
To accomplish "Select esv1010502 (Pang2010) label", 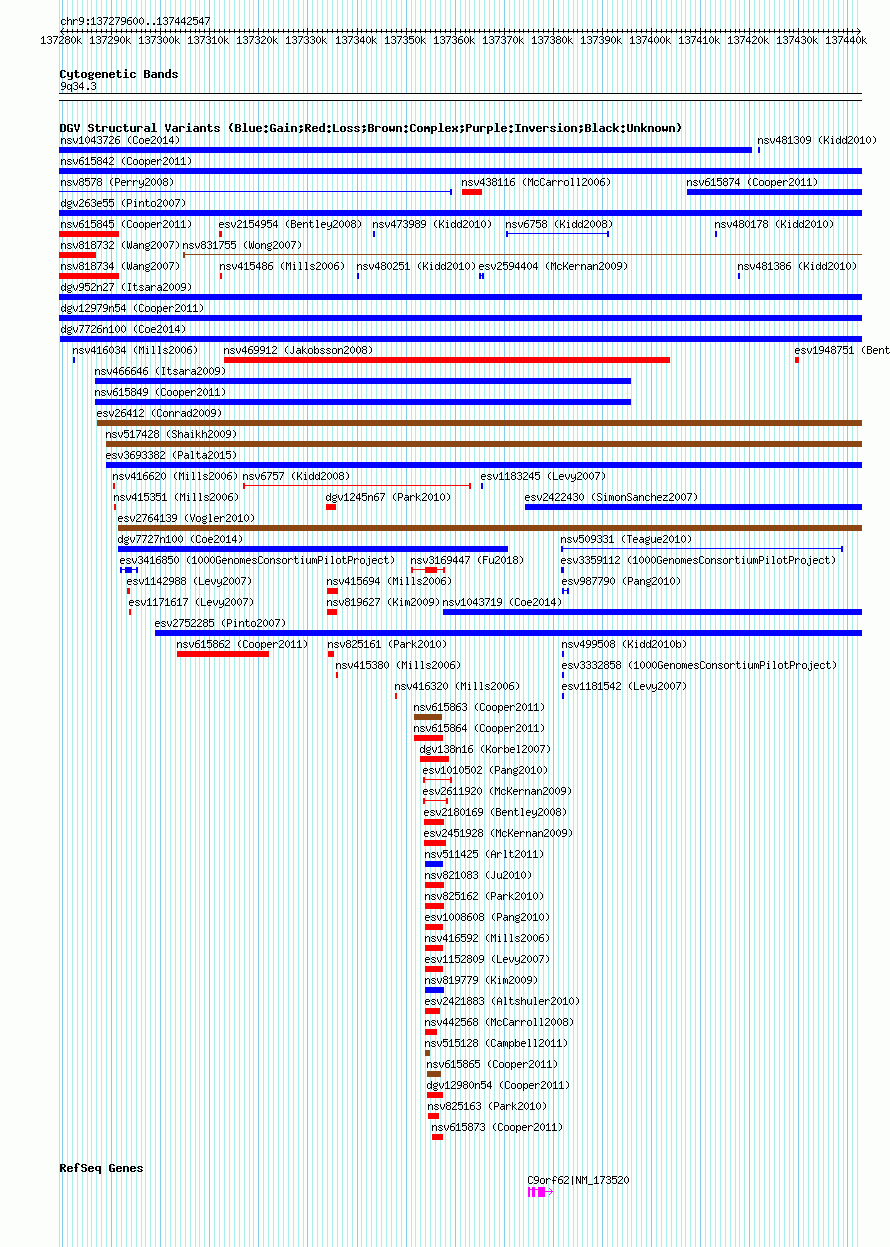I will tap(485, 770).
